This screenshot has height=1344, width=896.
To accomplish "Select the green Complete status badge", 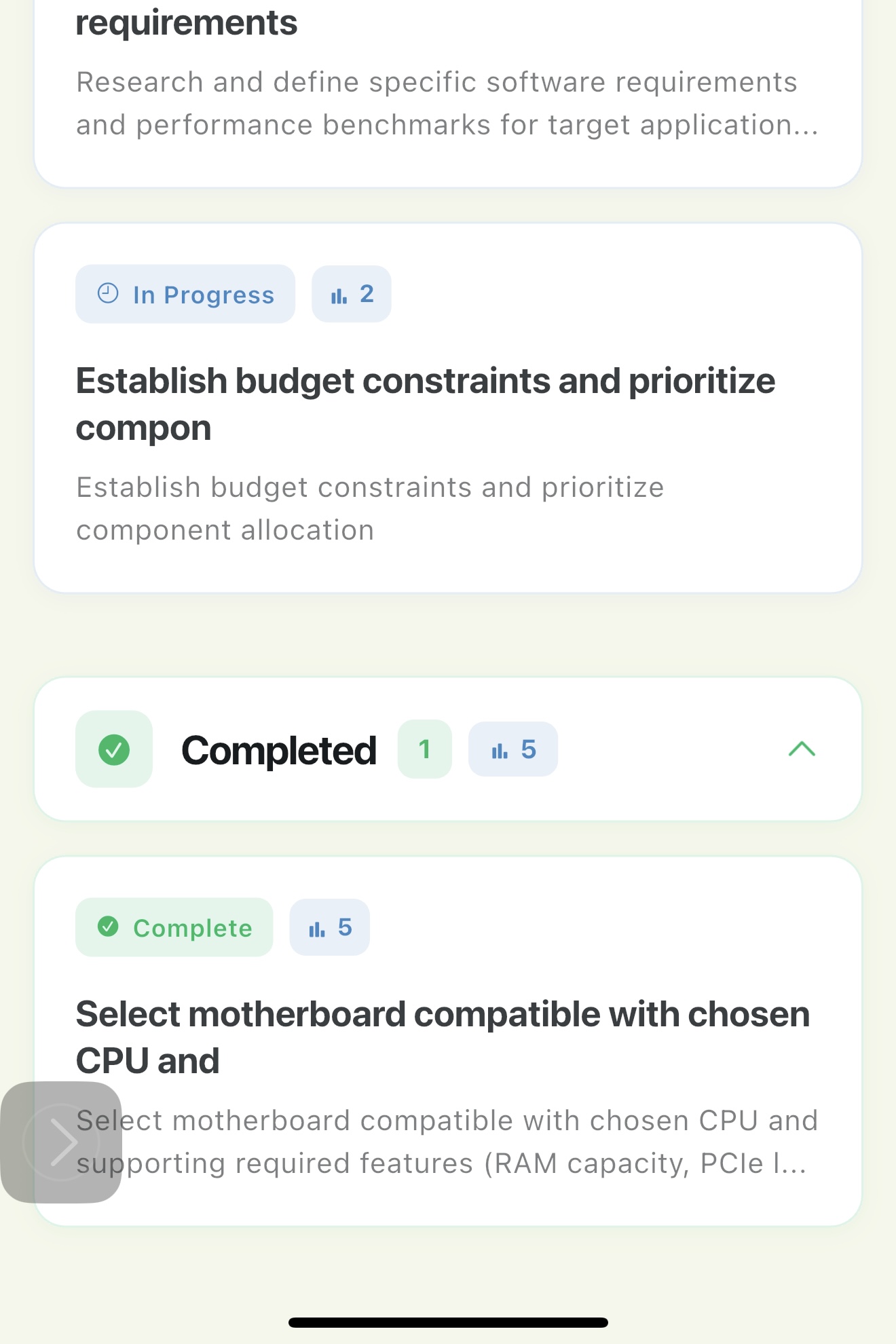I will point(174,927).
